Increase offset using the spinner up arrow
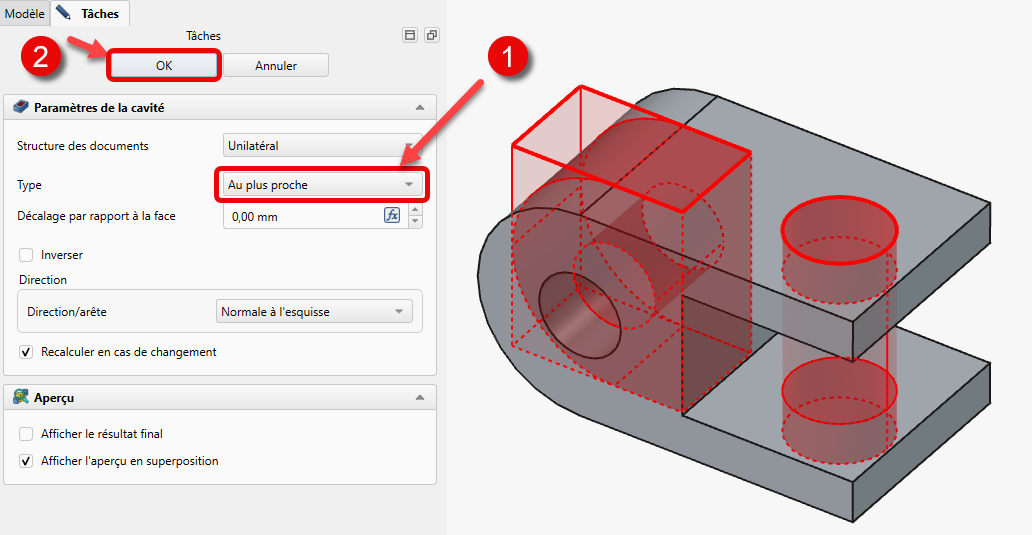Image resolution: width=1032 pixels, height=535 pixels. point(415,211)
